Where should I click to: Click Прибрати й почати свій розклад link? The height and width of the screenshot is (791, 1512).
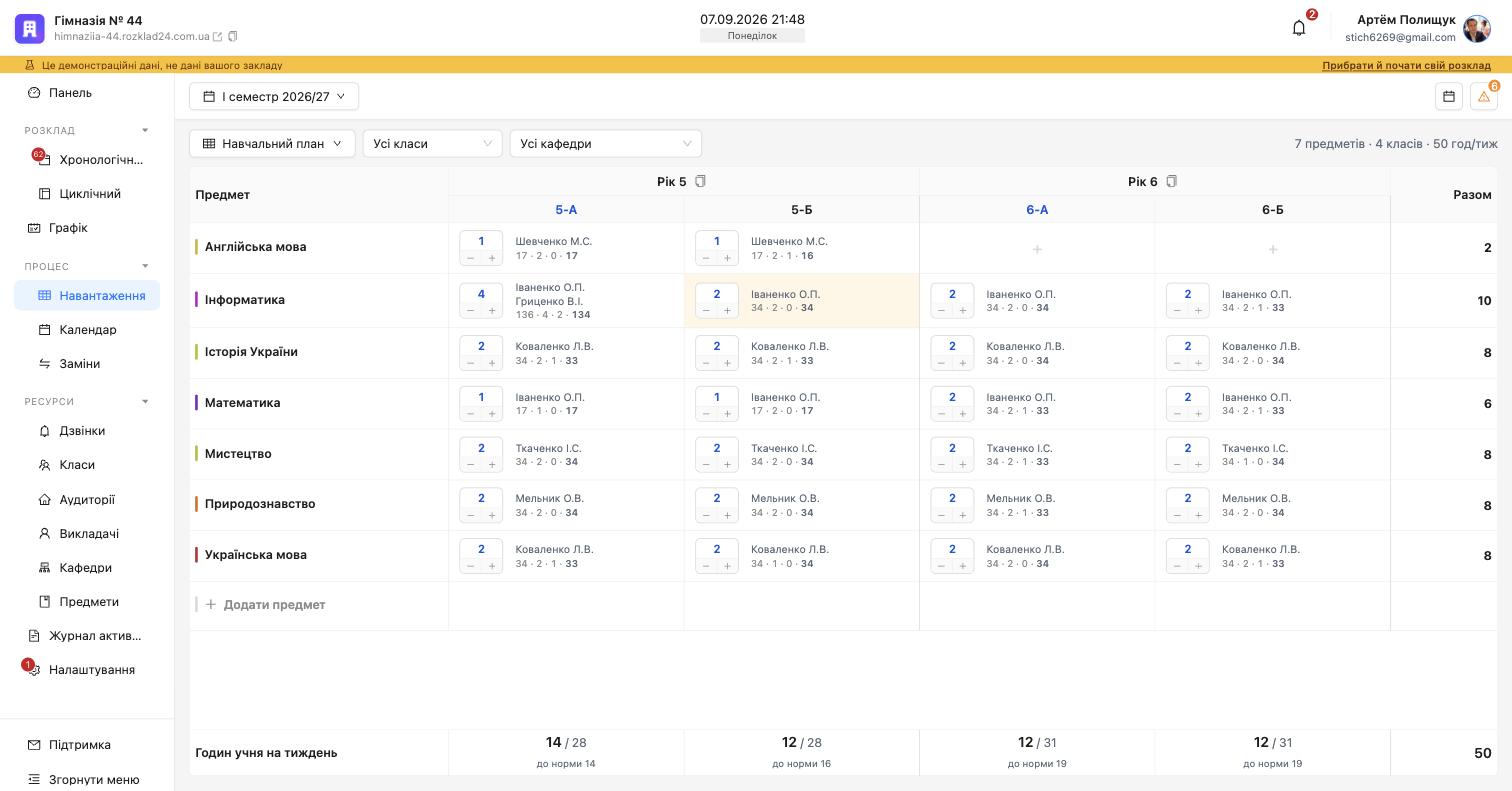[x=1406, y=65]
